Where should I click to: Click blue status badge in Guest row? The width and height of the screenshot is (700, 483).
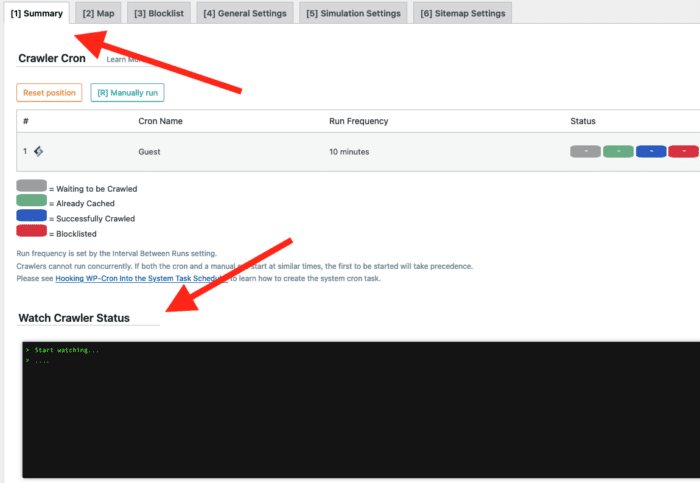[651, 151]
